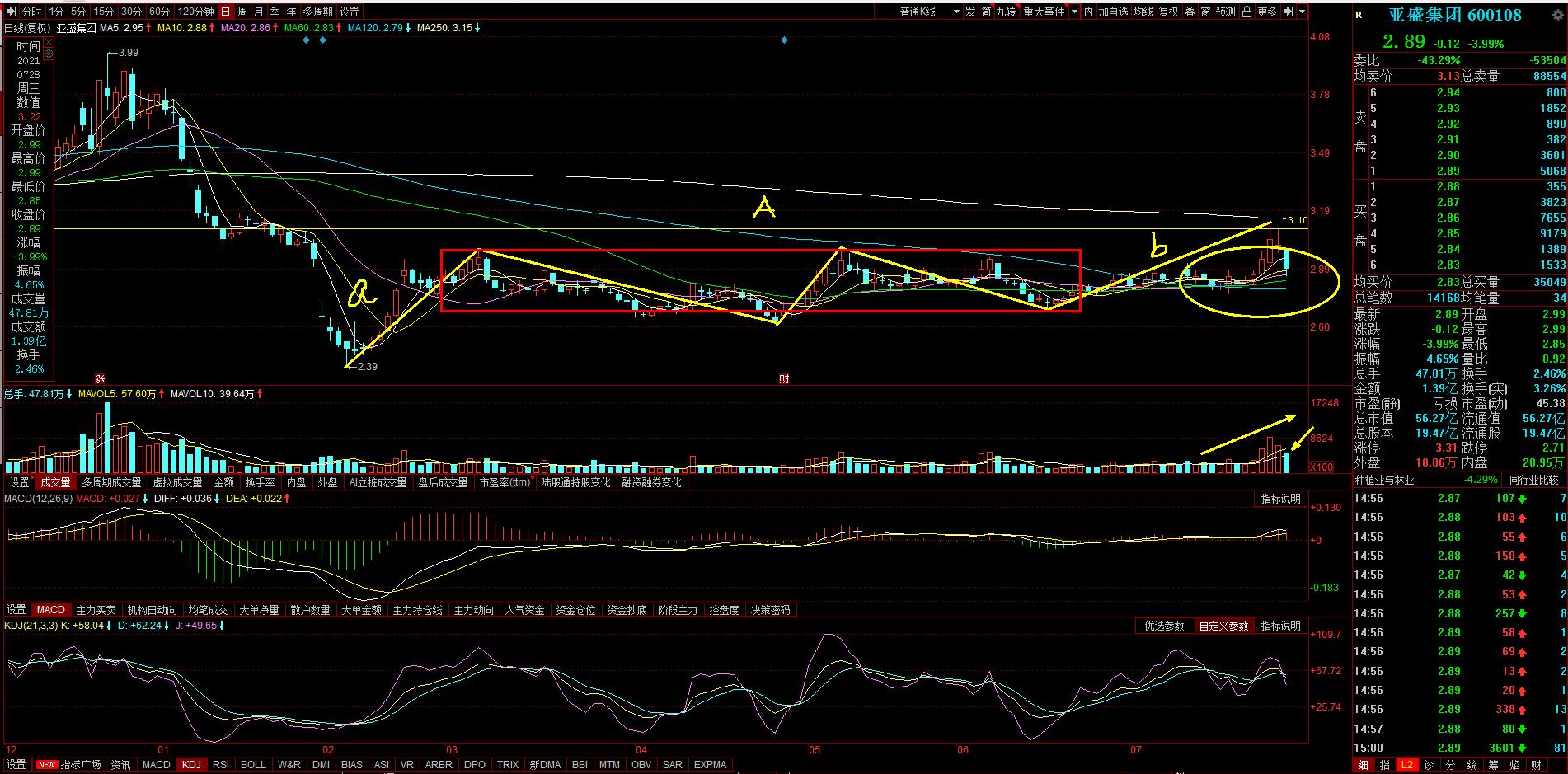
Task: Click the NEW badge next to 指标广场
Action: [x=47, y=765]
